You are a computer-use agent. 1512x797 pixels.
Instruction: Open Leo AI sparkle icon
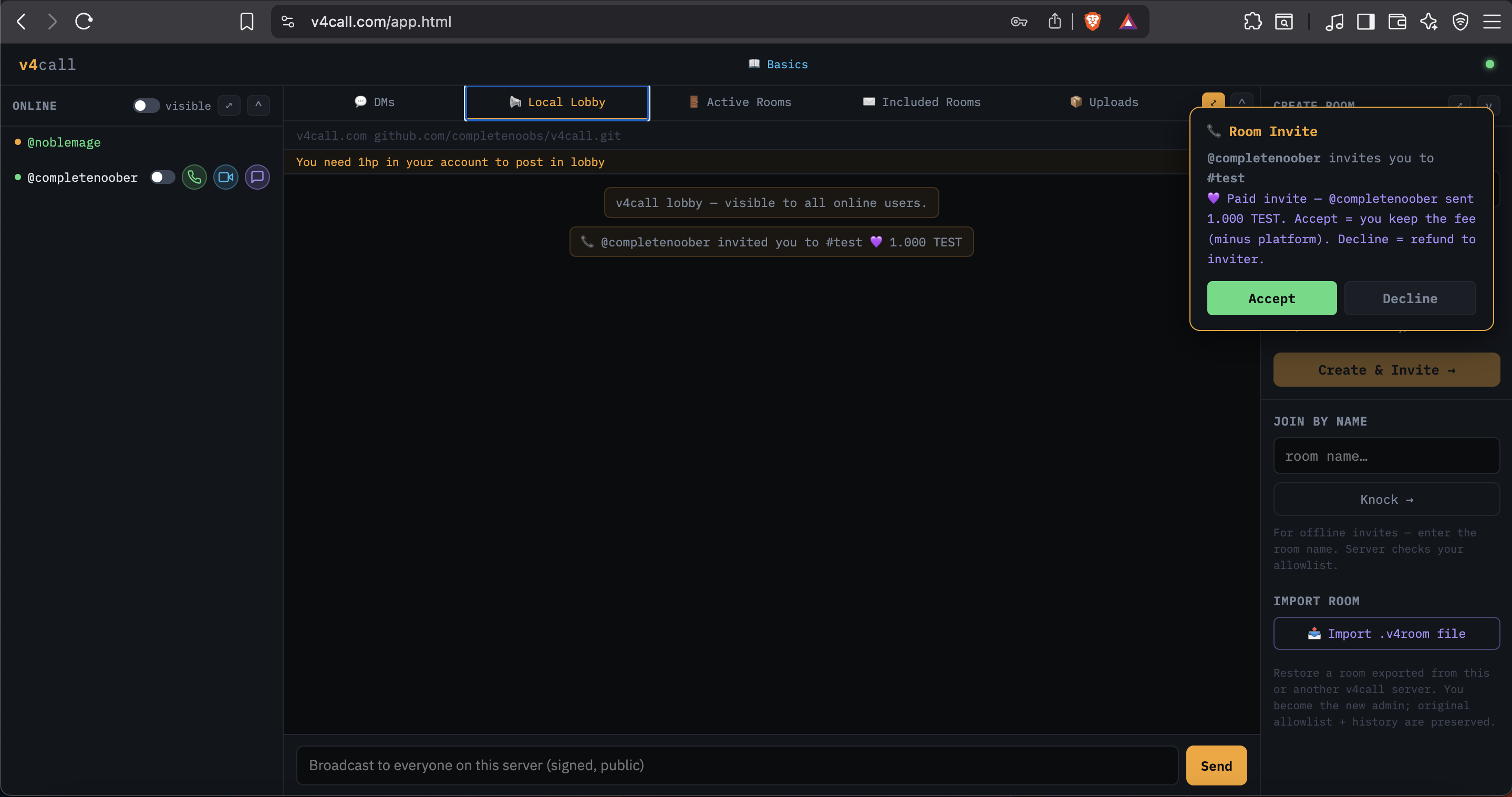pyautogui.click(x=1428, y=22)
